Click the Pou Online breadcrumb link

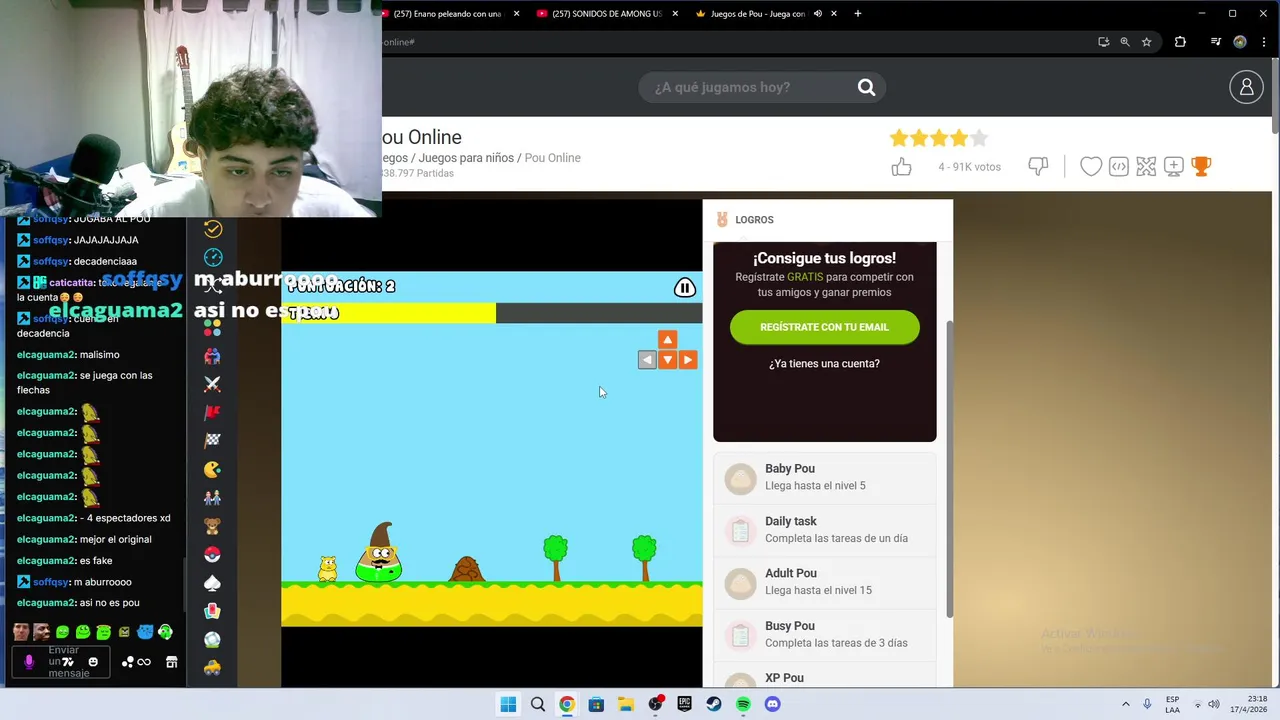click(552, 158)
